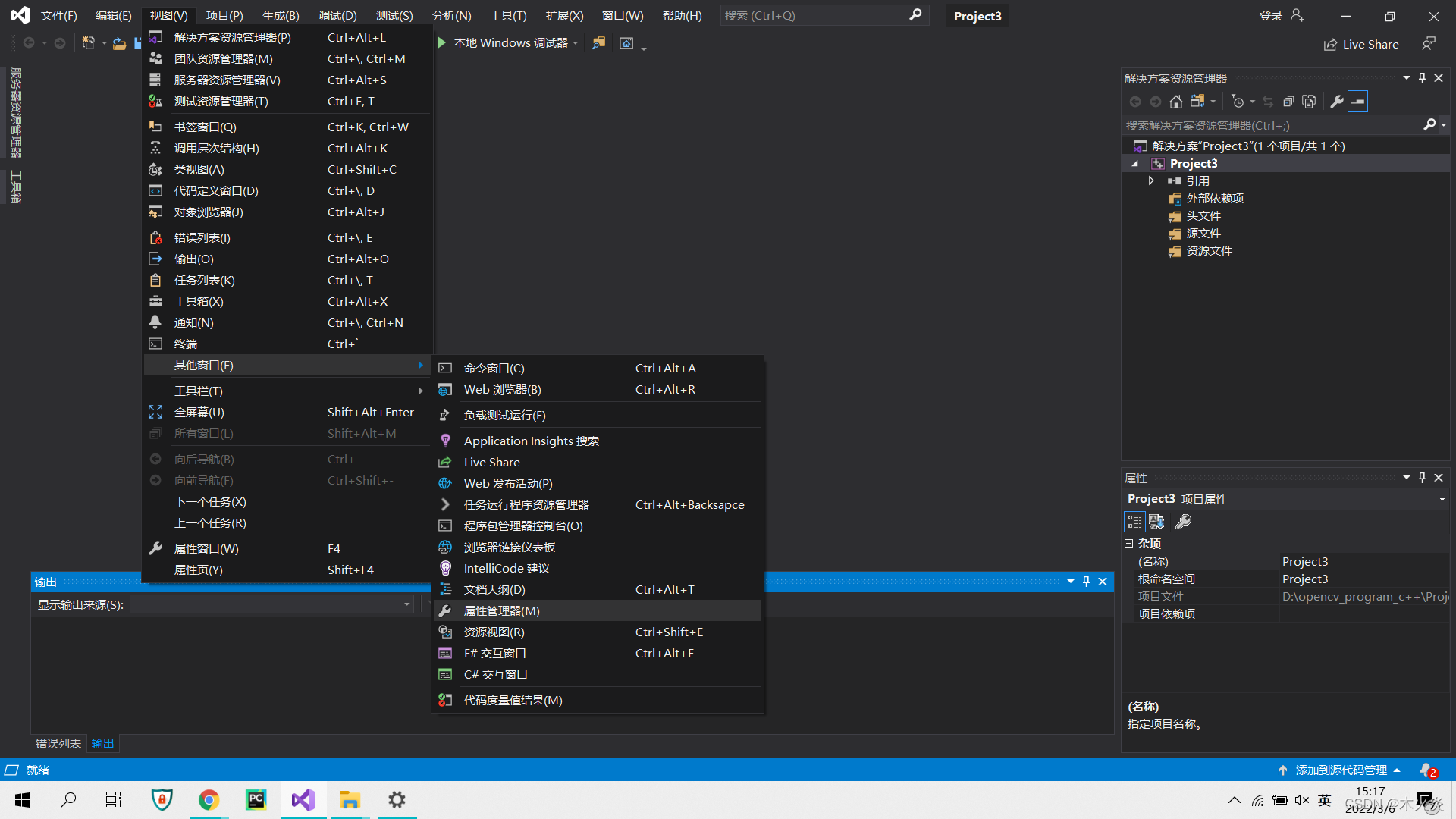Viewport: 1456px width, 819px height.
Task: Select 全屏幕 in the View menu
Action: (x=287, y=412)
